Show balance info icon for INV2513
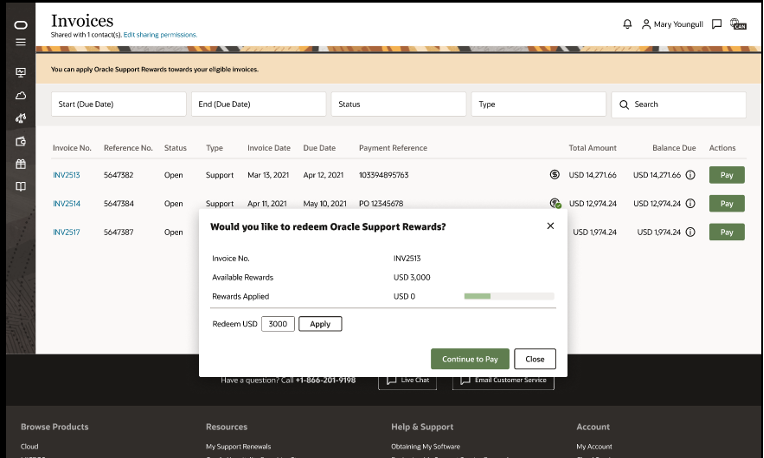The height and width of the screenshot is (458, 764). [690, 175]
